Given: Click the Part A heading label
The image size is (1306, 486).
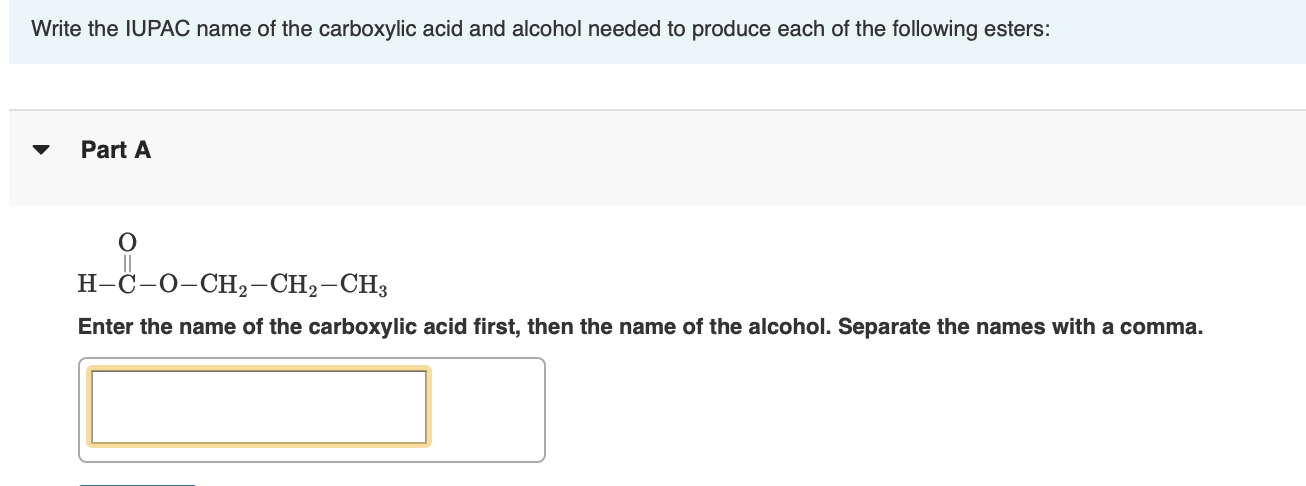Looking at the screenshot, I should 116,150.
